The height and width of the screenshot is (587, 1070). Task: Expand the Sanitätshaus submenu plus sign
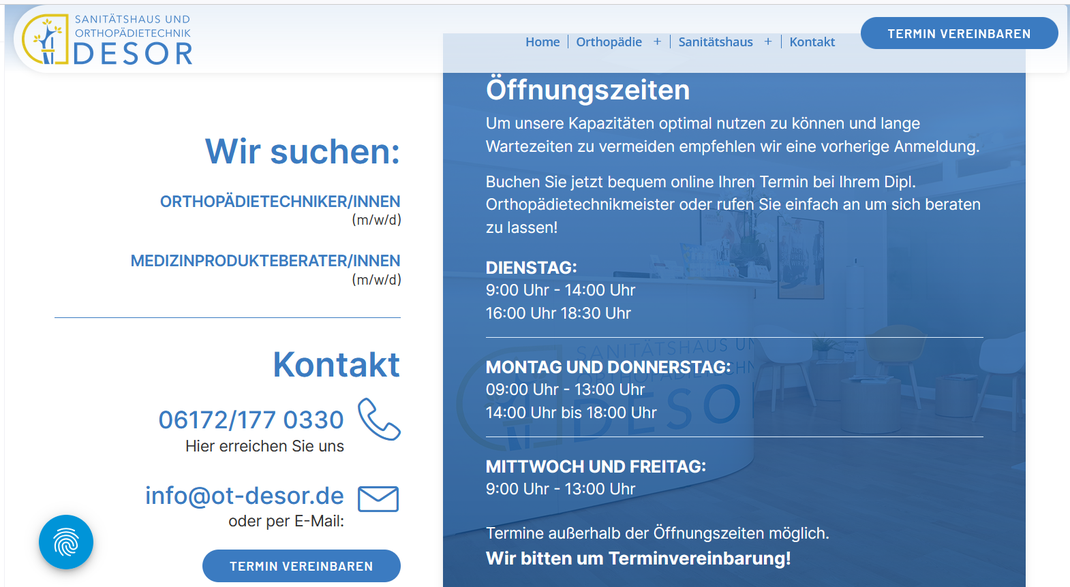(x=768, y=42)
